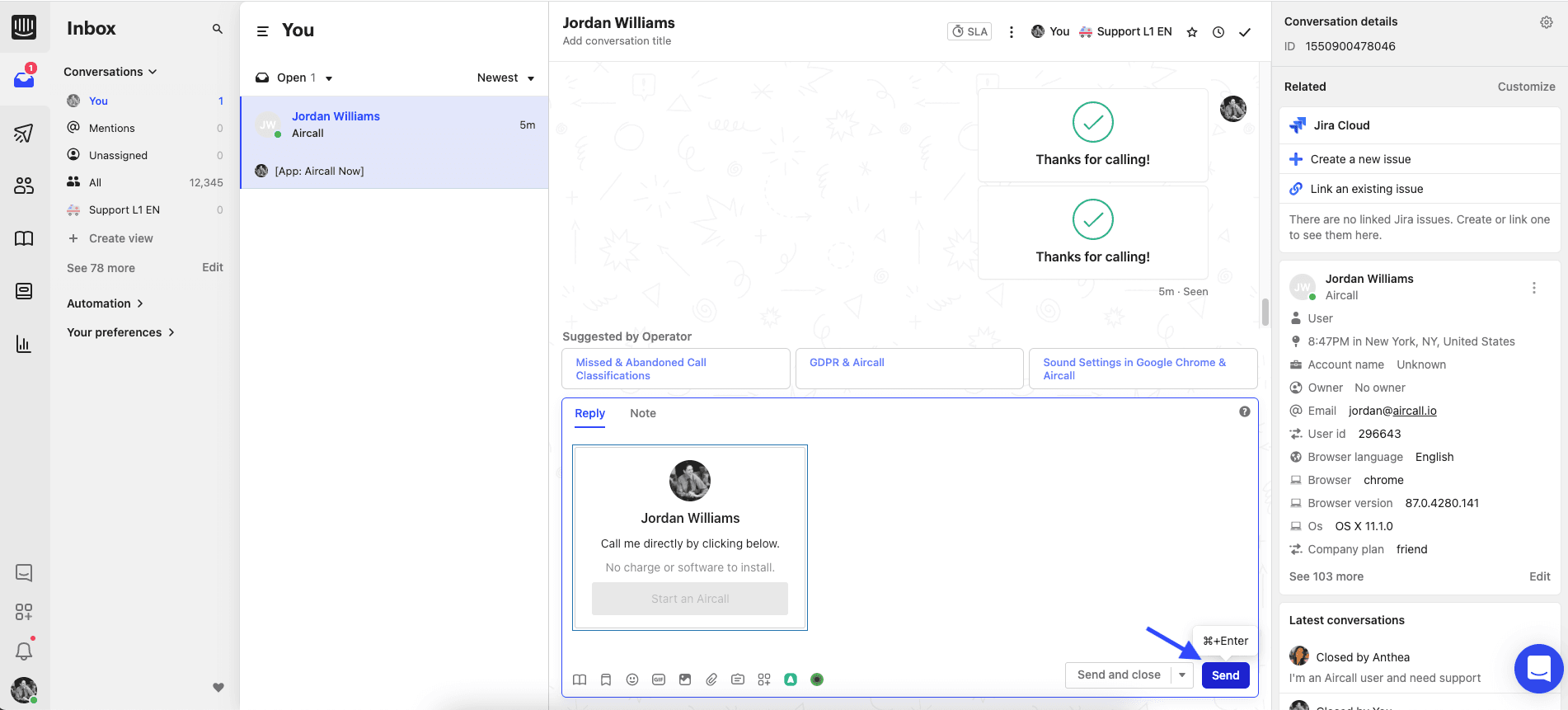Search the inbox with the magnifier icon

[218, 29]
